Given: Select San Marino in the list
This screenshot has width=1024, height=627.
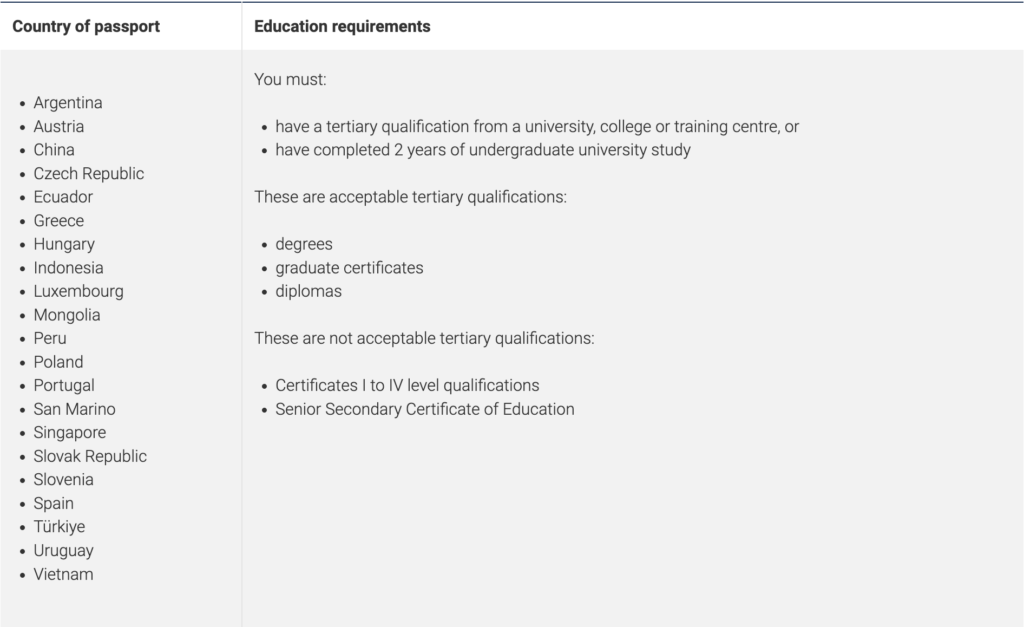Looking at the screenshot, I should point(74,409).
